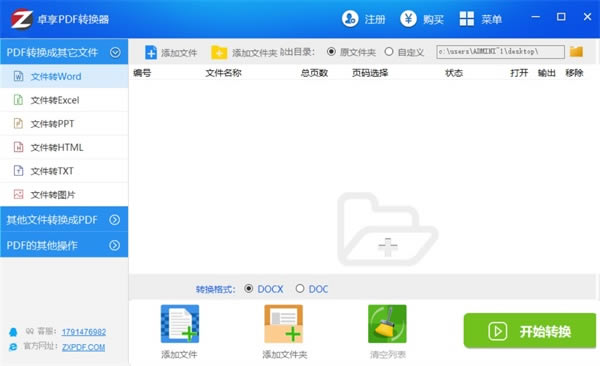
Task: Click the browser icon beside 官方网址
Action: tap(13, 346)
